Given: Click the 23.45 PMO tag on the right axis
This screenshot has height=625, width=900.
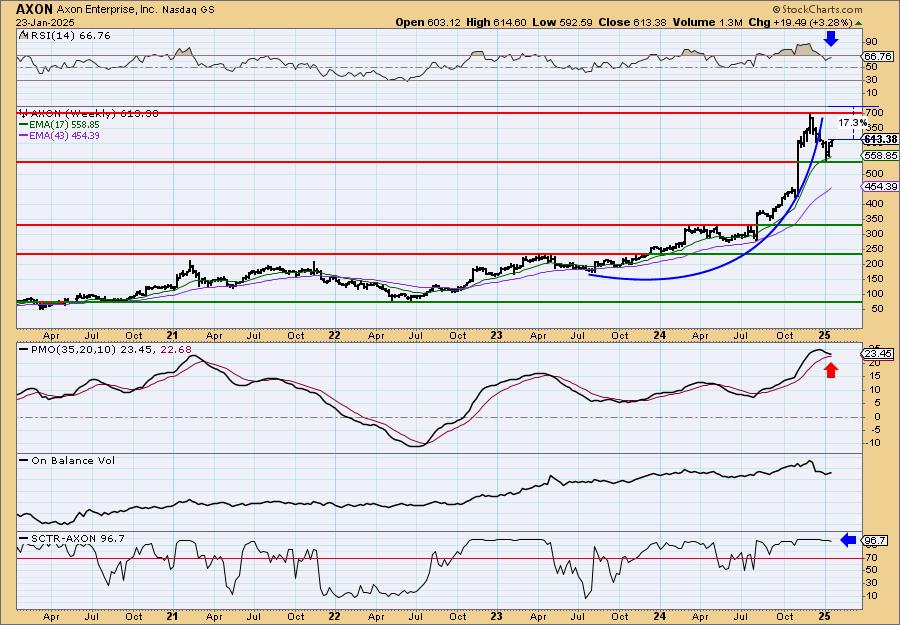Looking at the screenshot, I should [x=878, y=354].
